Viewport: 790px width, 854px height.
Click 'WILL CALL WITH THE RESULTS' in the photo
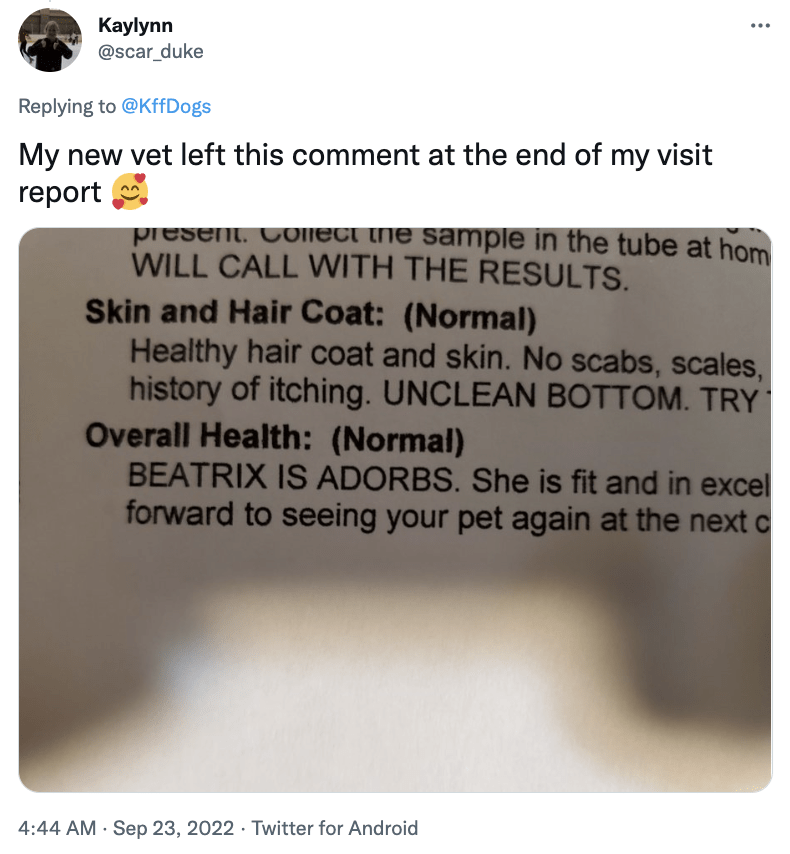pyautogui.click(x=380, y=271)
